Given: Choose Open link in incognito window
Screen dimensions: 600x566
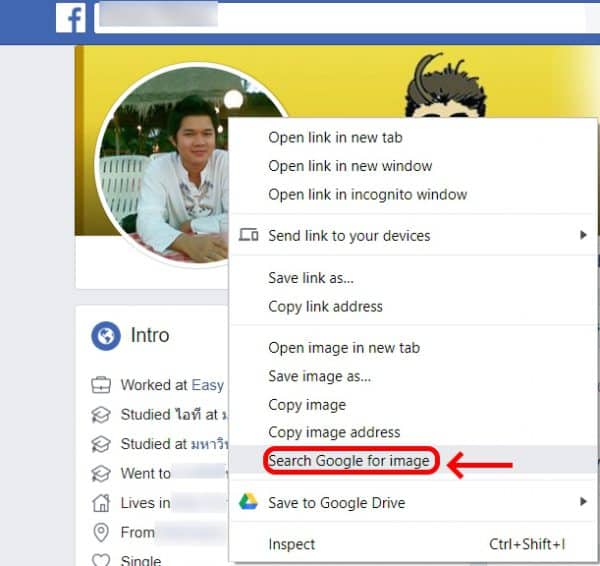Looking at the screenshot, I should tap(367, 194).
